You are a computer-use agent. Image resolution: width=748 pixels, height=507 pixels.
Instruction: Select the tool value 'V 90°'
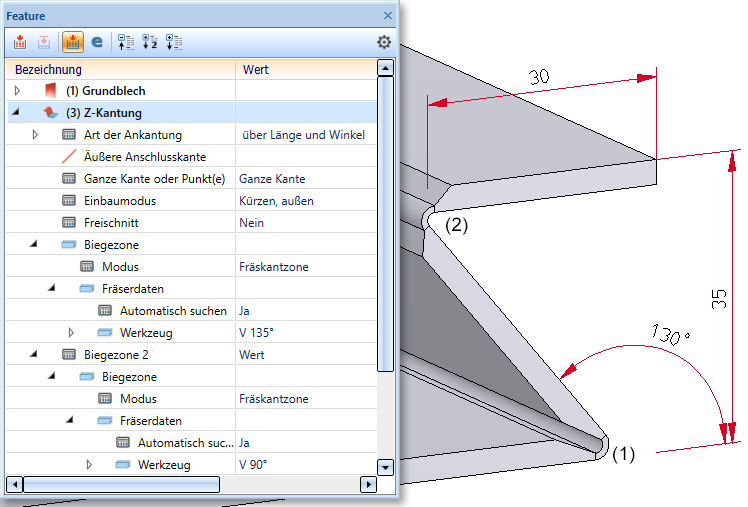tap(253, 465)
